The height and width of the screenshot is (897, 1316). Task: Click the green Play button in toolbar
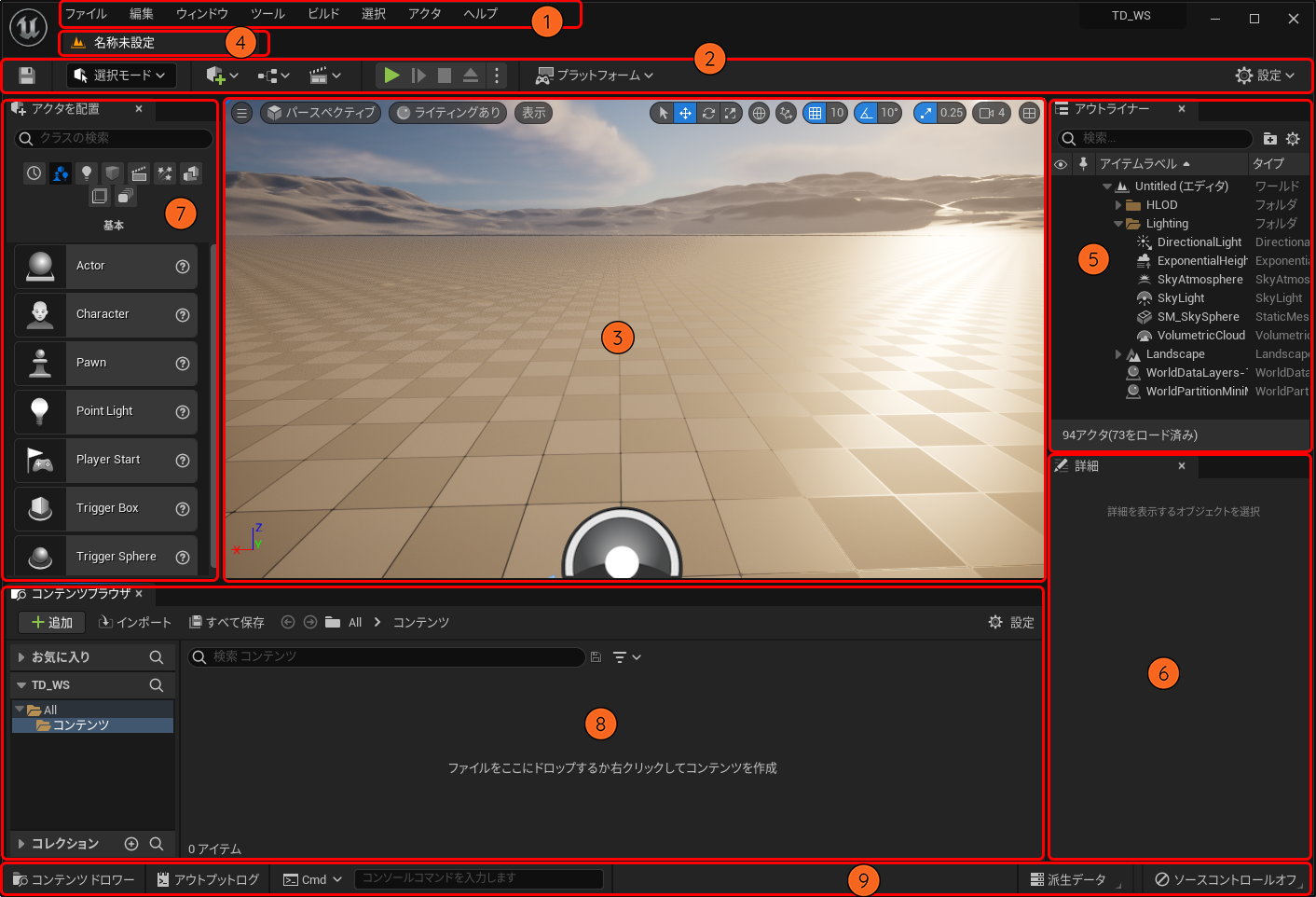click(391, 76)
